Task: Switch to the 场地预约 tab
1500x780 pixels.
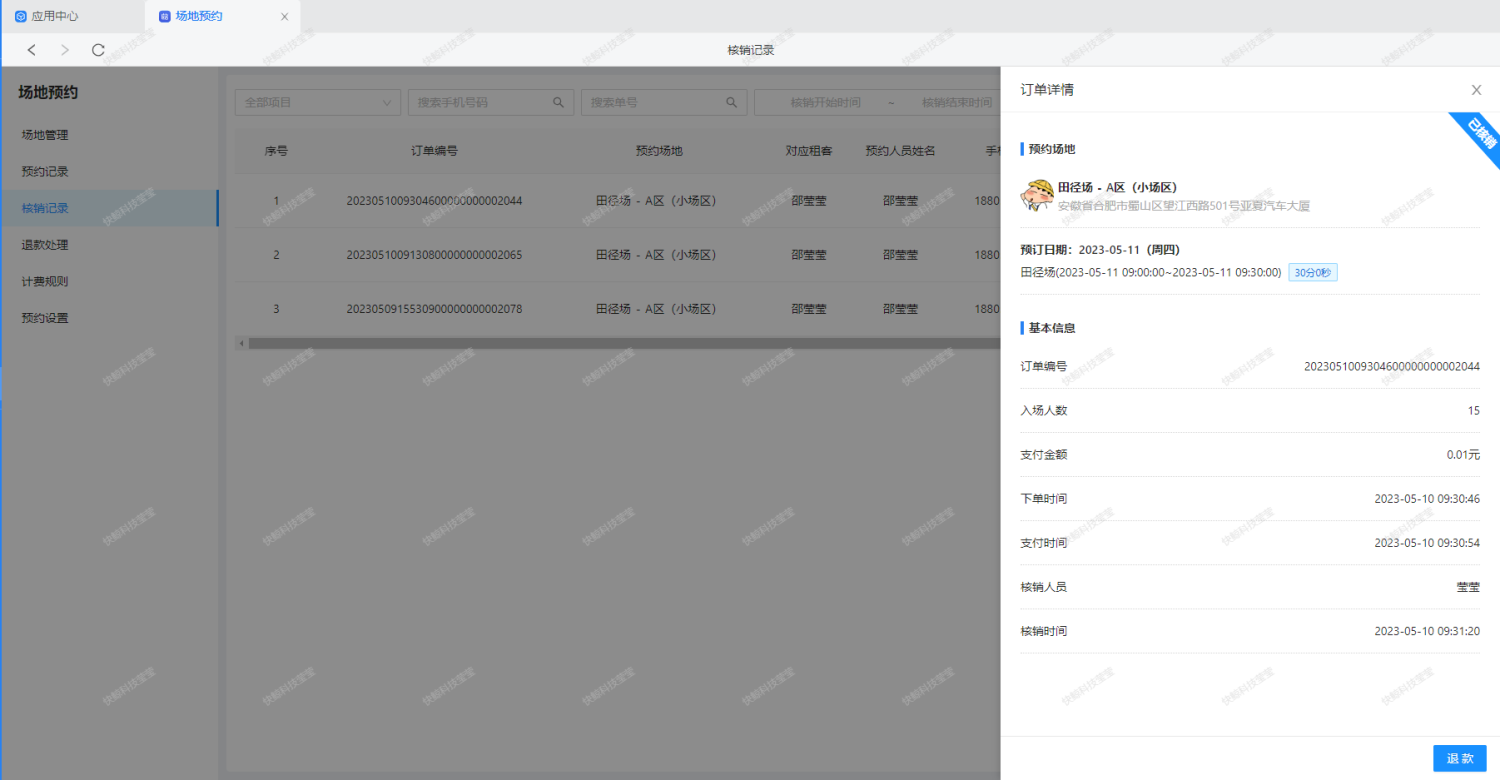Action: pyautogui.click(x=222, y=17)
